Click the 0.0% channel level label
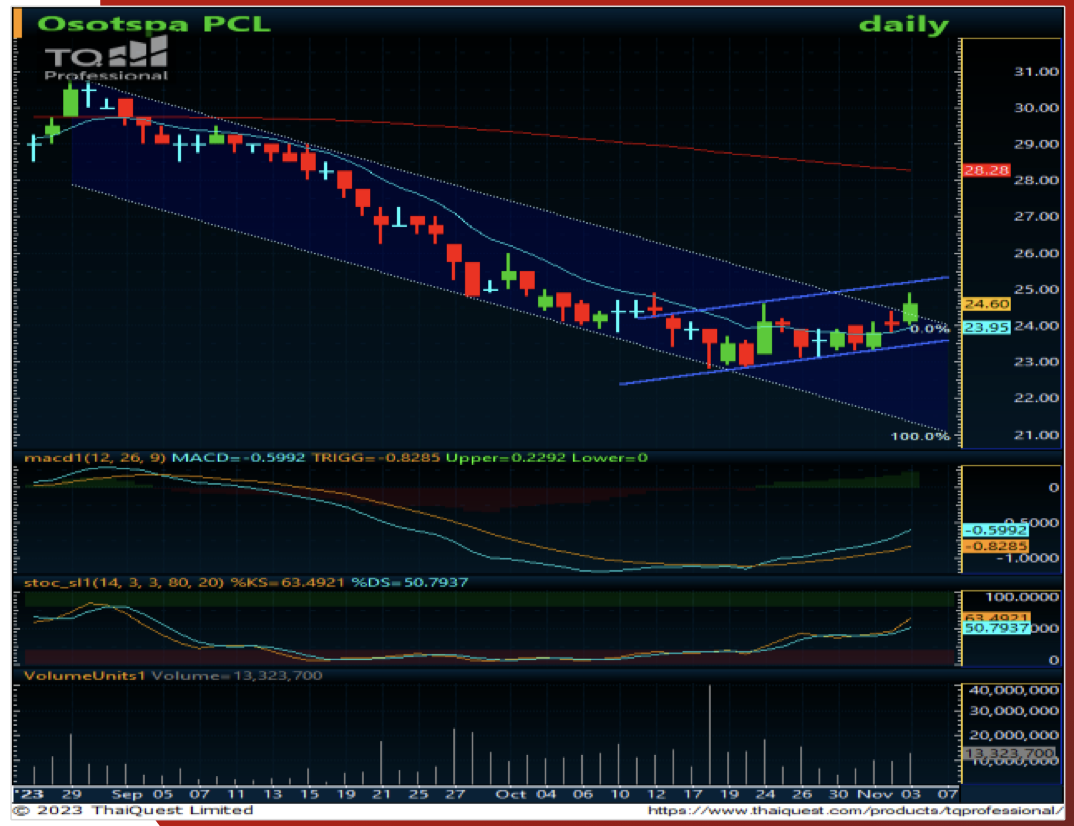1074x826 pixels. pos(930,329)
